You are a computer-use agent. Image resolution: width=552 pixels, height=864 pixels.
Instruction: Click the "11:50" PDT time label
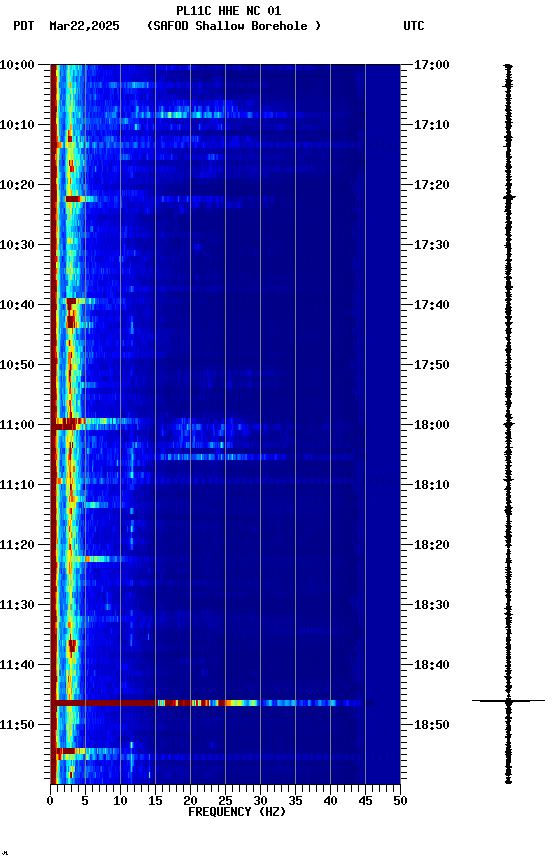[x=17, y=726]
